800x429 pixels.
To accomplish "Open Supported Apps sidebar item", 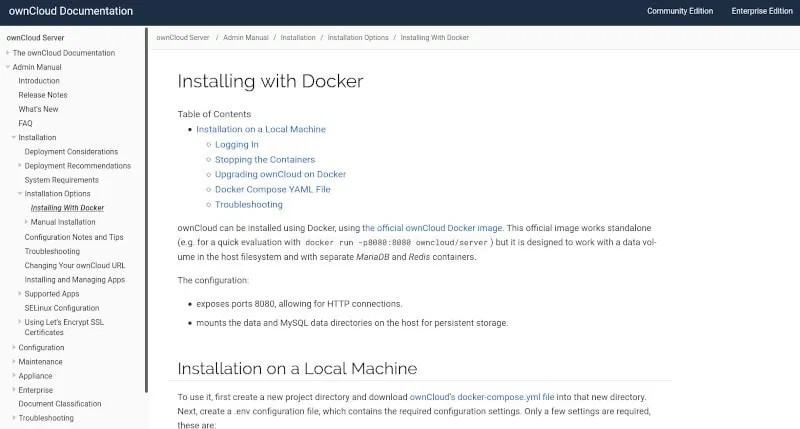I will [x=52, y=294].
